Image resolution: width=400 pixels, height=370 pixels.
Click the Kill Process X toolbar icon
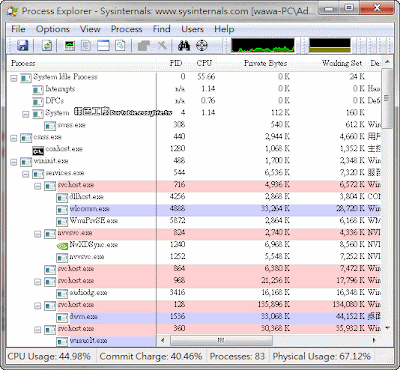point(162,45)
